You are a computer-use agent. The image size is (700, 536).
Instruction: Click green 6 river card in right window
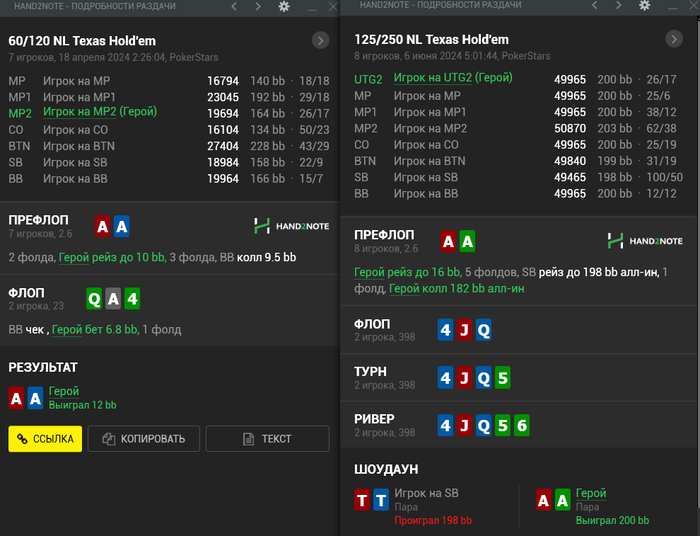coord(521,426)
